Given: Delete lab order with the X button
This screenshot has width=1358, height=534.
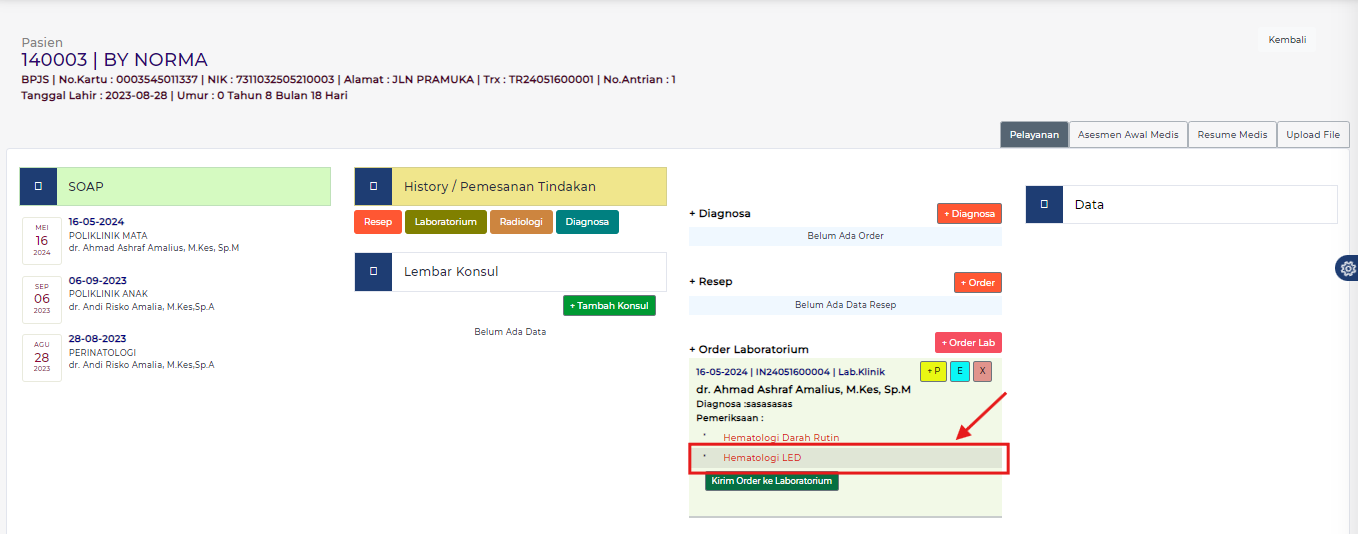Looking at the screenshot, I should (983, 371).
